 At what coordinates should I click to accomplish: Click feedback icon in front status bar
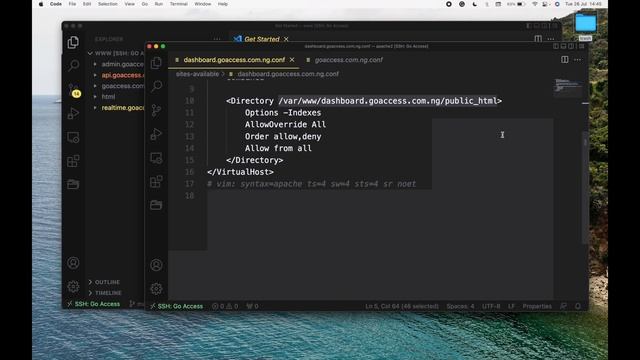(x=563, y=306)
